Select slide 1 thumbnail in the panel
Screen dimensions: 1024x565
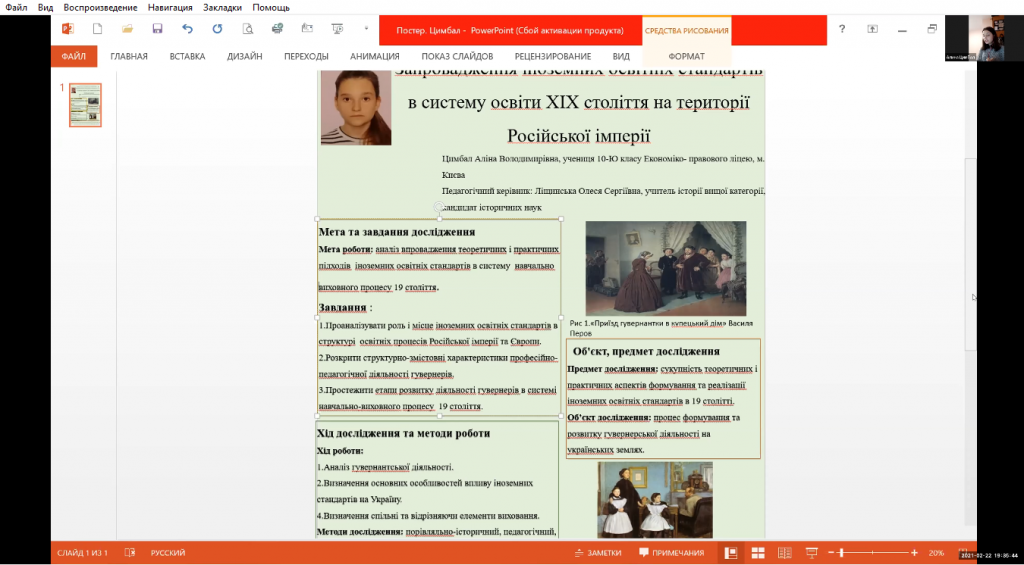86,105
